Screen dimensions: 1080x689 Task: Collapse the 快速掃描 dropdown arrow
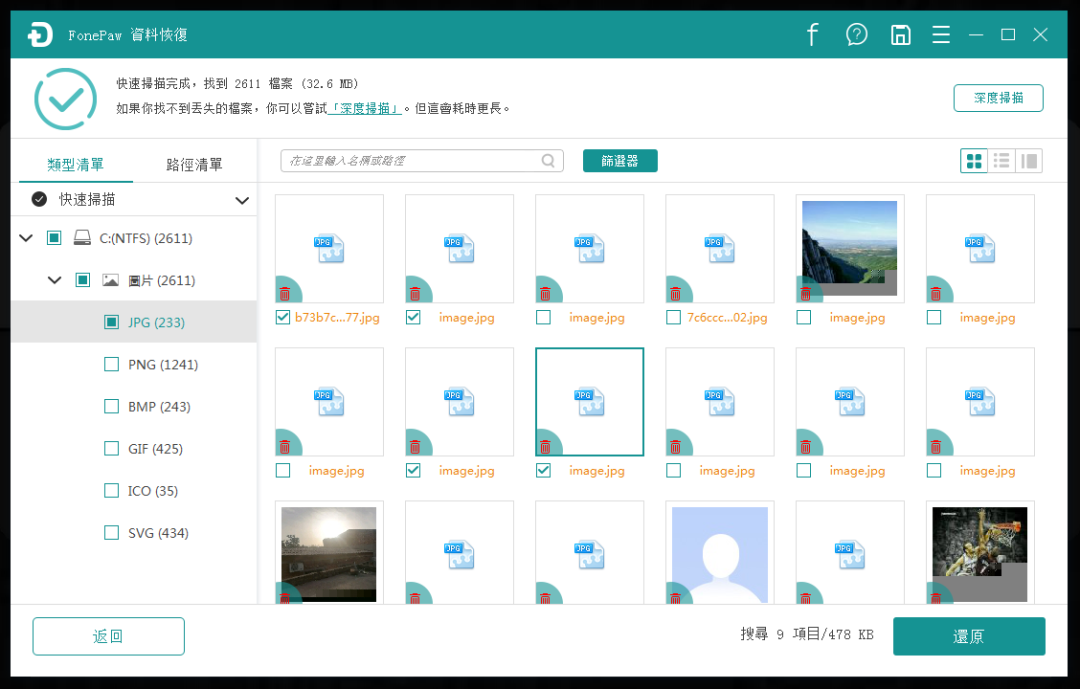[x=242, y=200]
